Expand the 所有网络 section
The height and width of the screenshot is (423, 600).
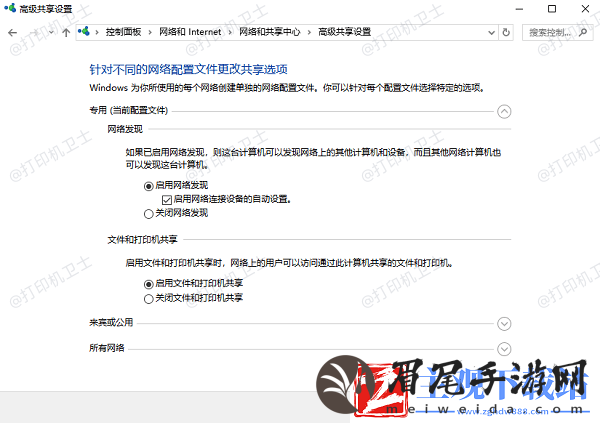[504, 349]
